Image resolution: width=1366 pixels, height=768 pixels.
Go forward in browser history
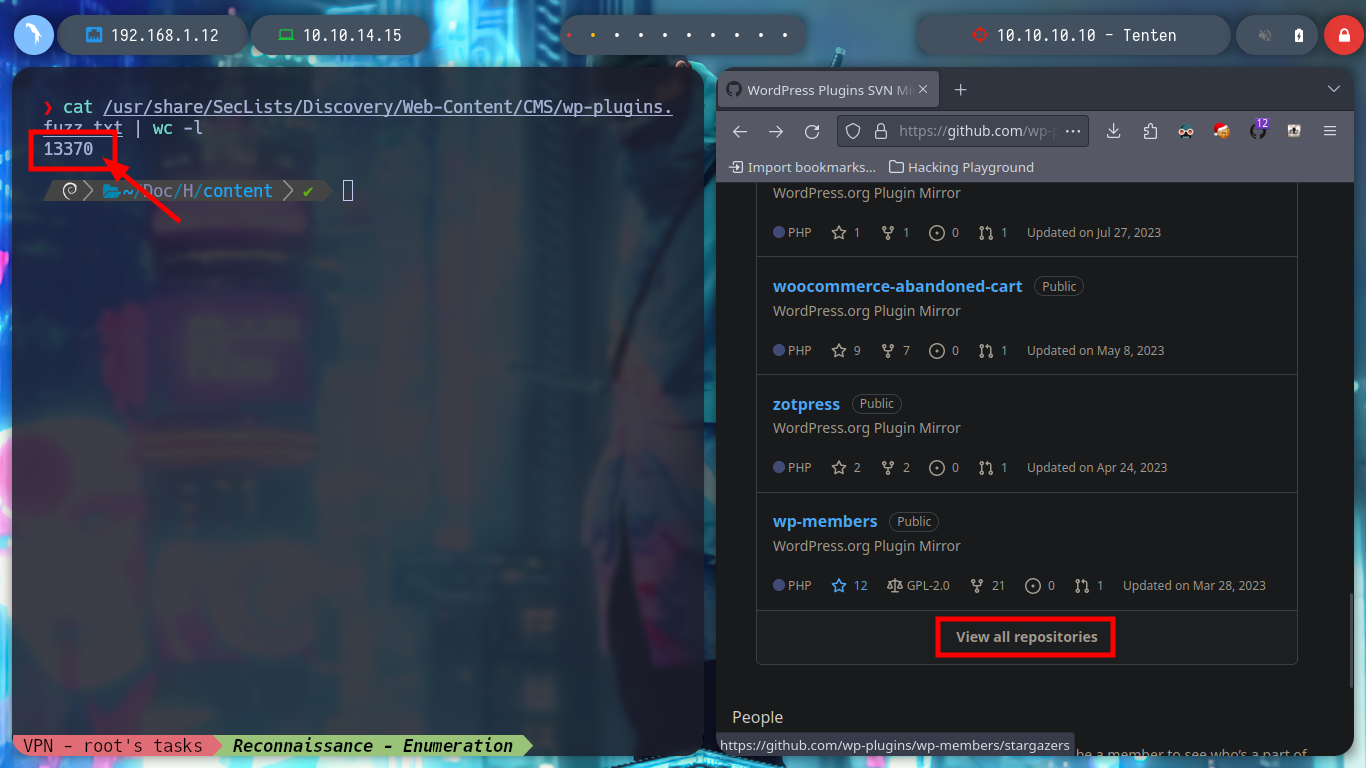776,131
